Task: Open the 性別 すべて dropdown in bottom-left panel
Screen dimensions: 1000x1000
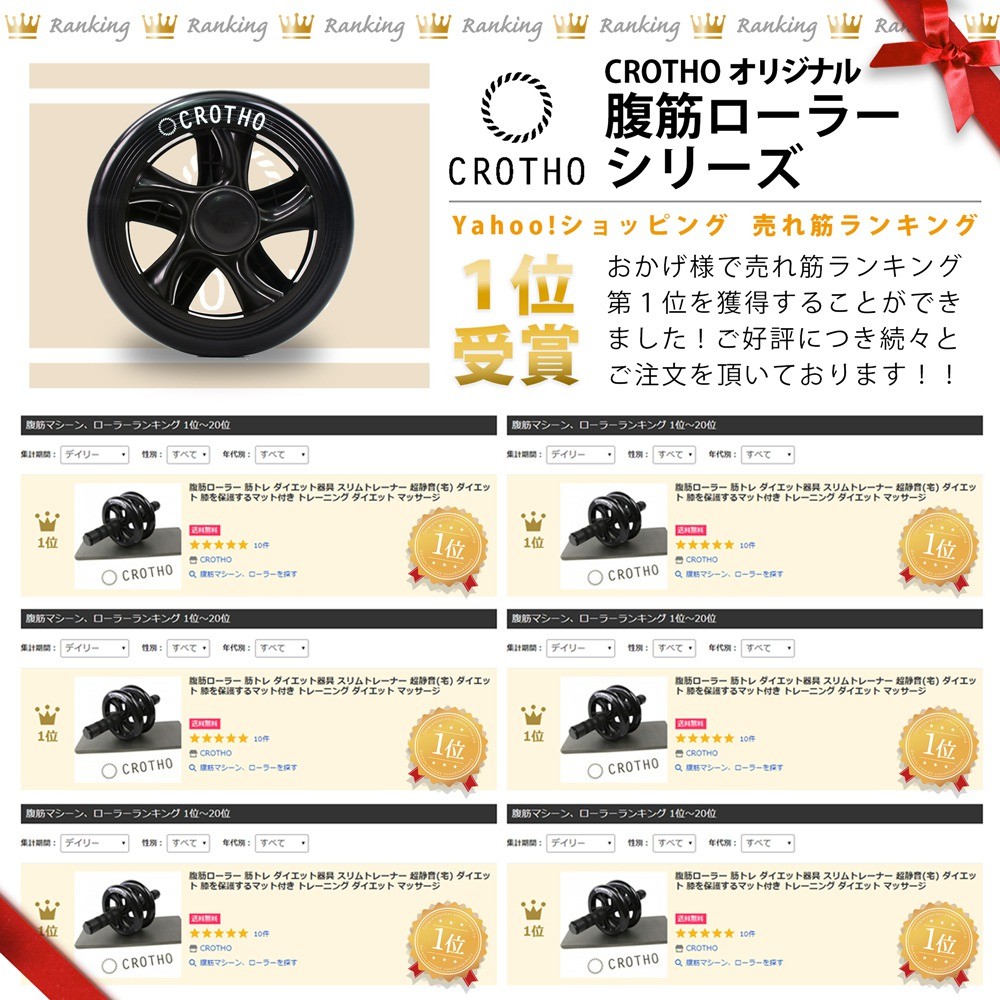Action: (x=188, y=843)
